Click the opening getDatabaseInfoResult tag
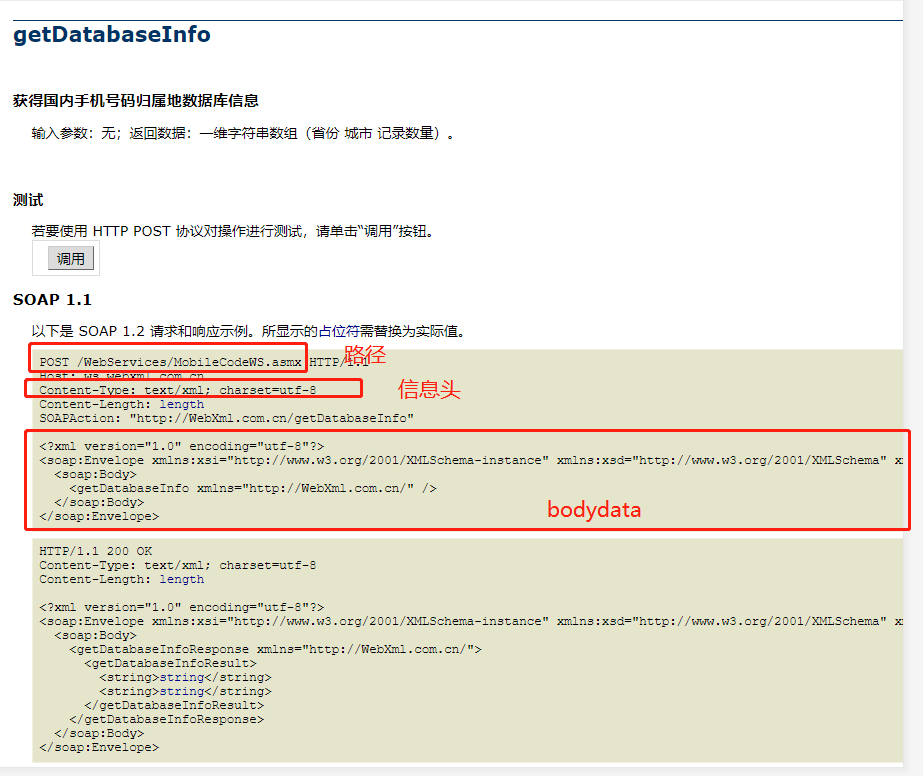This screenshot has height=776, width=923. 170,663
